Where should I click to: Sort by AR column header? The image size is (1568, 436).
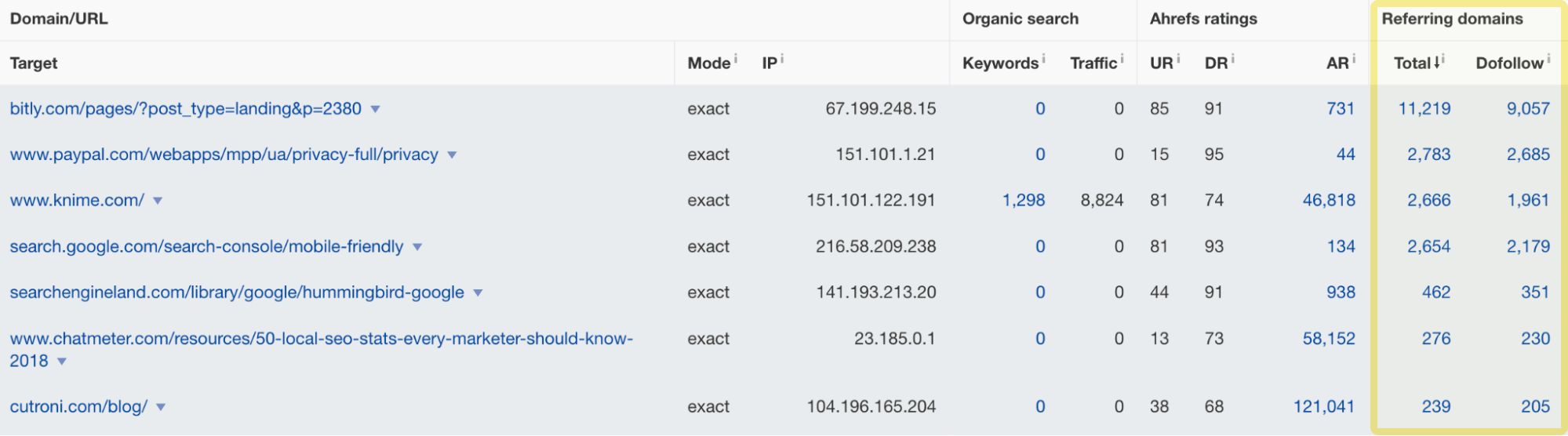click(x=1337, y=64)
